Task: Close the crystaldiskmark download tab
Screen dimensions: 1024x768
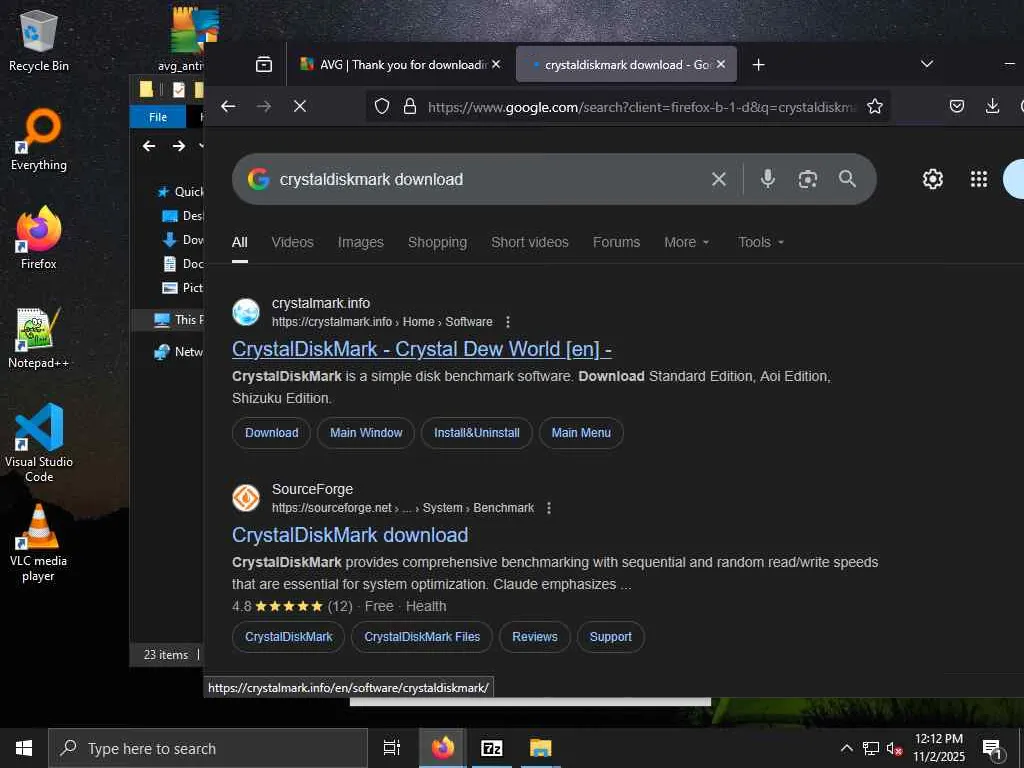Action: [x=720, y=64]
